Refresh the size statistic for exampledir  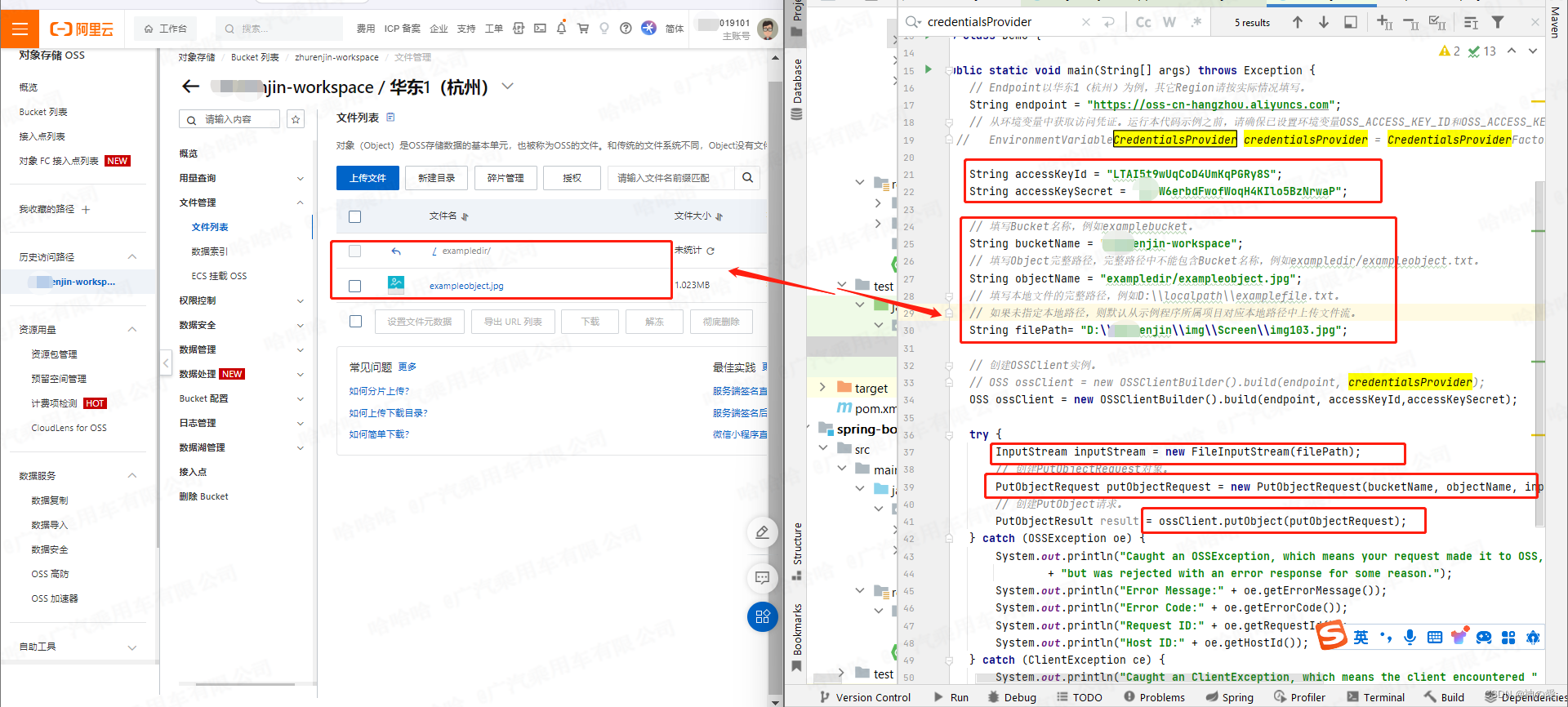click(x=710, y=251)
